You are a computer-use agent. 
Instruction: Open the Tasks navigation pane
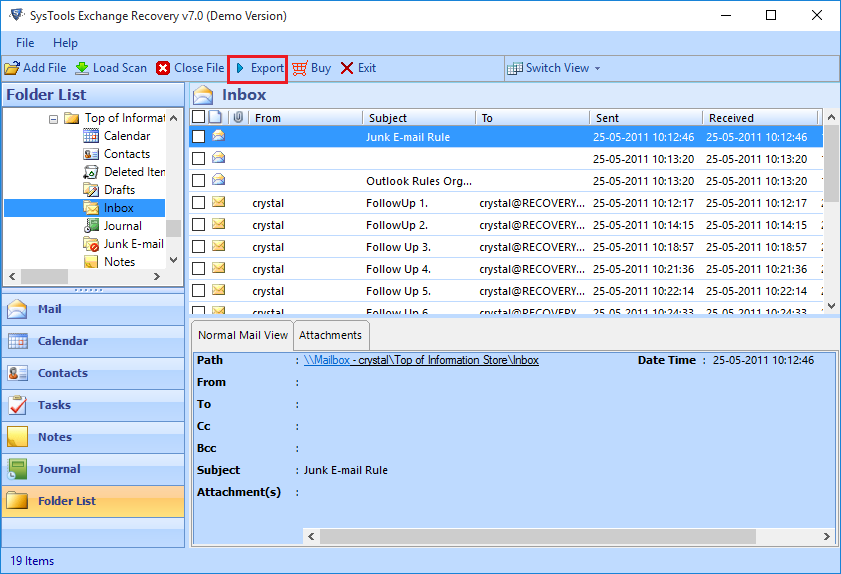pos(93,405)
